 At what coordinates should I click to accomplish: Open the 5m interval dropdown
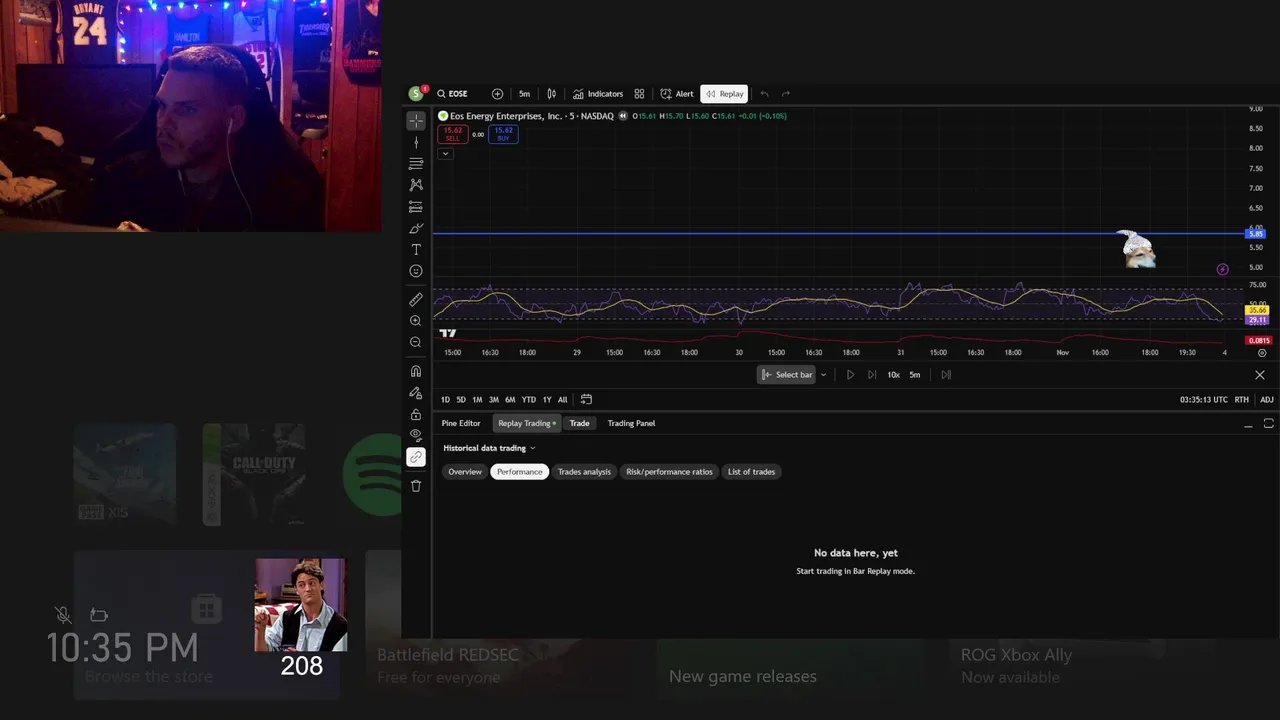(524, 94)
